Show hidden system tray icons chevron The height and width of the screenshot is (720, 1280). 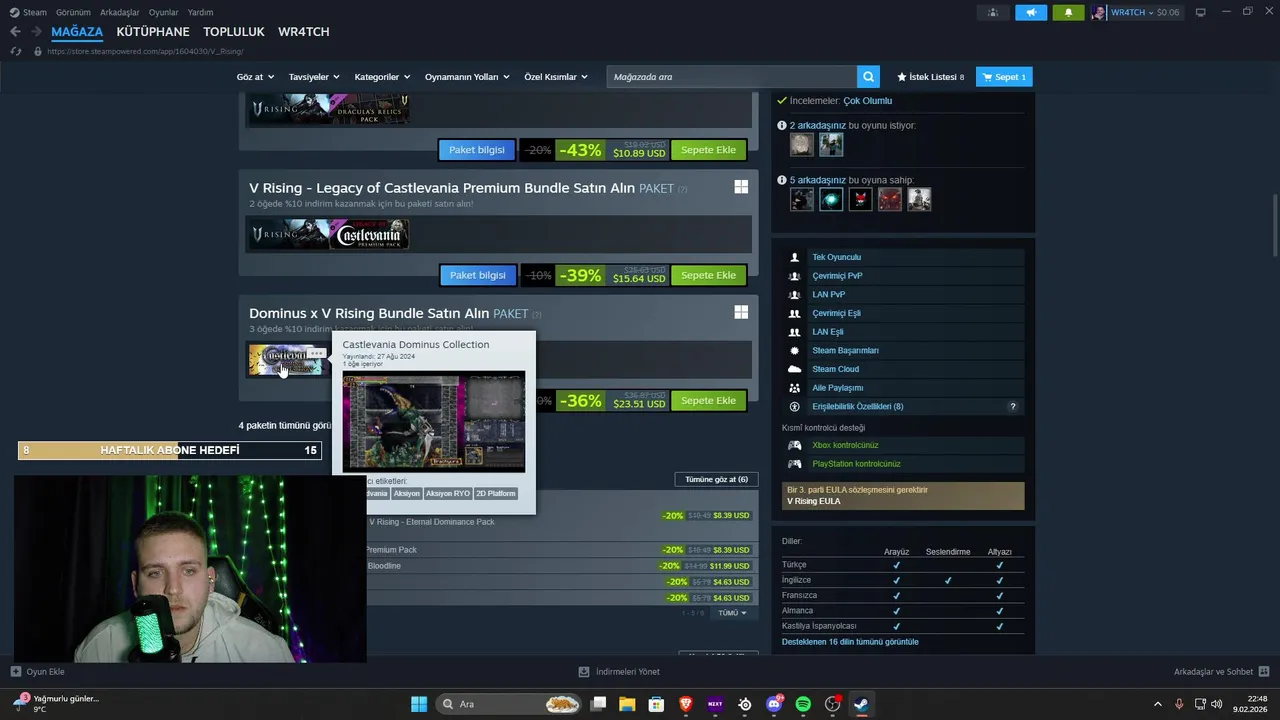1158,704
